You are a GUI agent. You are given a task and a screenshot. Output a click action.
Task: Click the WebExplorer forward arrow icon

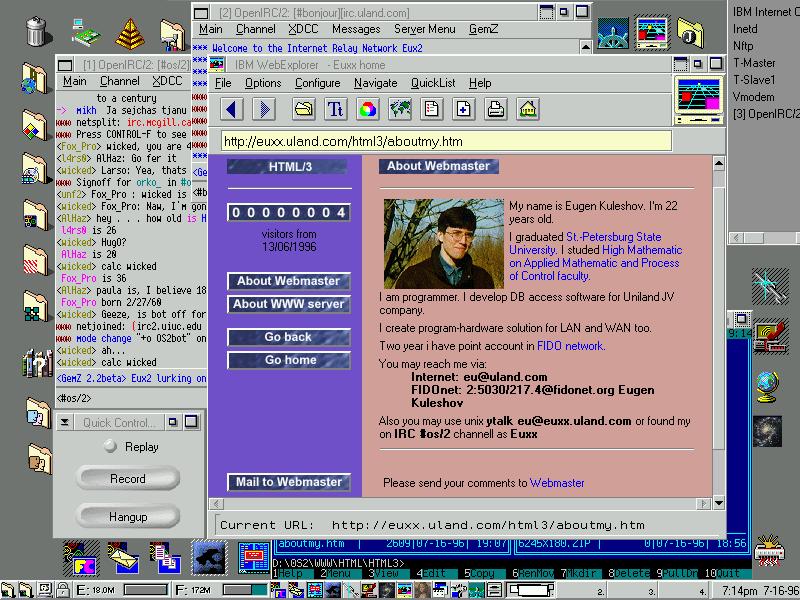(264, 109)
